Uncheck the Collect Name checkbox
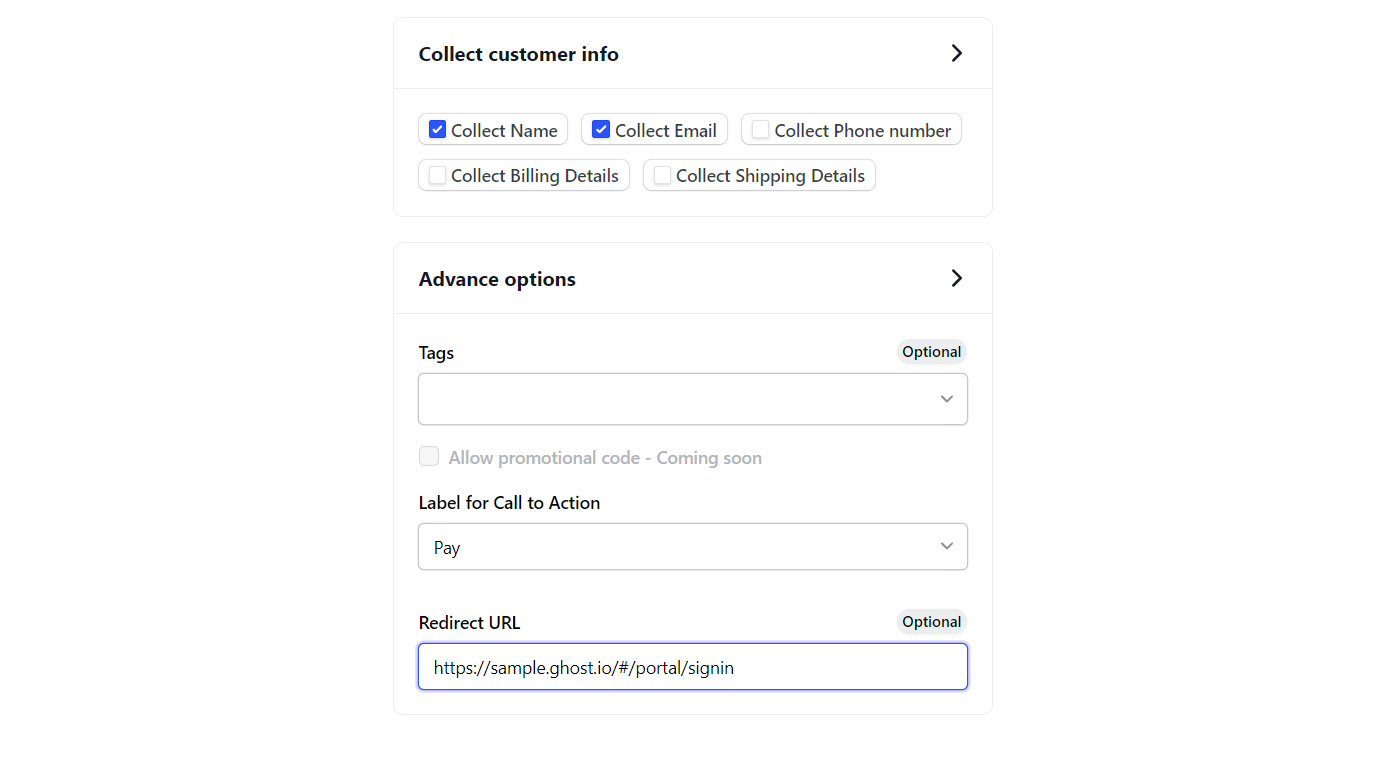 [437, 130]
